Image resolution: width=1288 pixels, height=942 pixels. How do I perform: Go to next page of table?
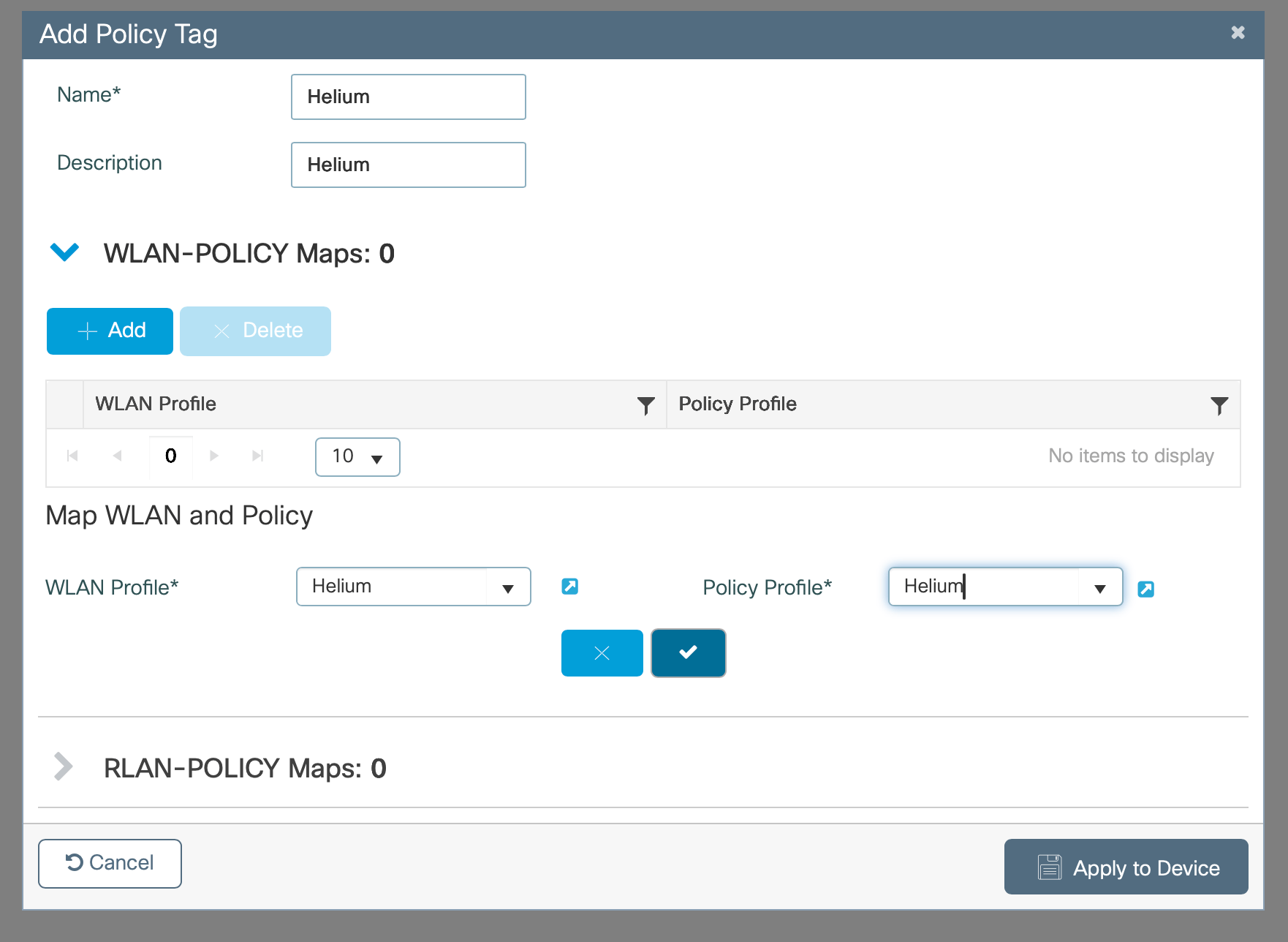[x=214, y=456]
